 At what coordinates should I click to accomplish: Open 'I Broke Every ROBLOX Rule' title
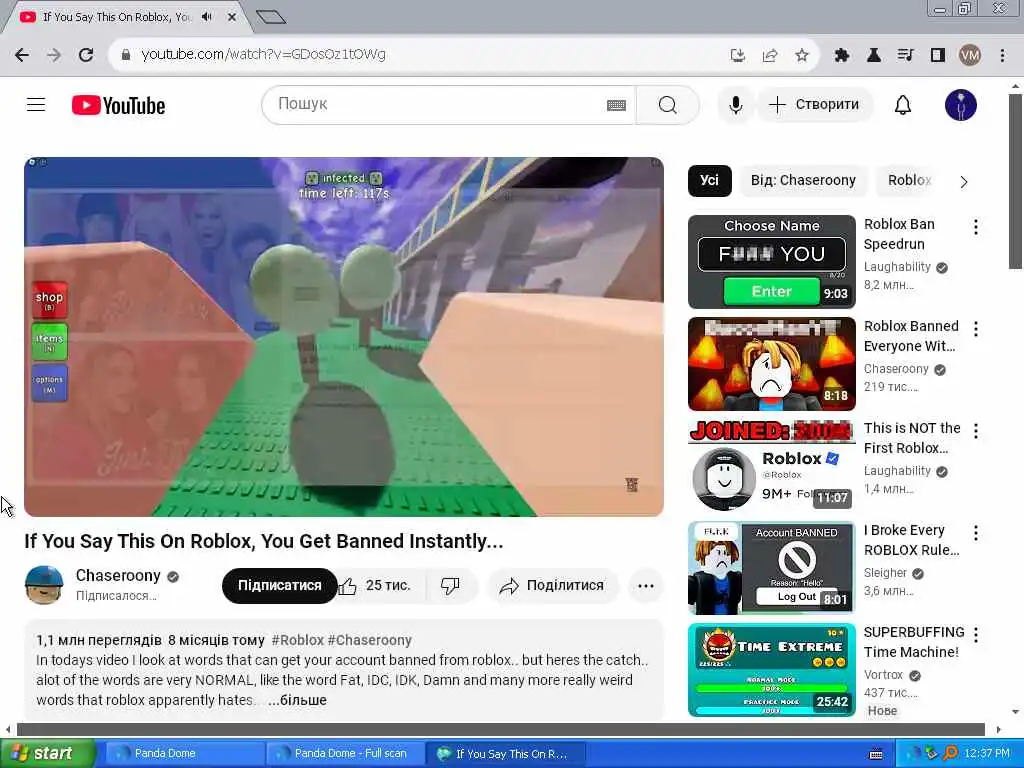coord(912,540)
